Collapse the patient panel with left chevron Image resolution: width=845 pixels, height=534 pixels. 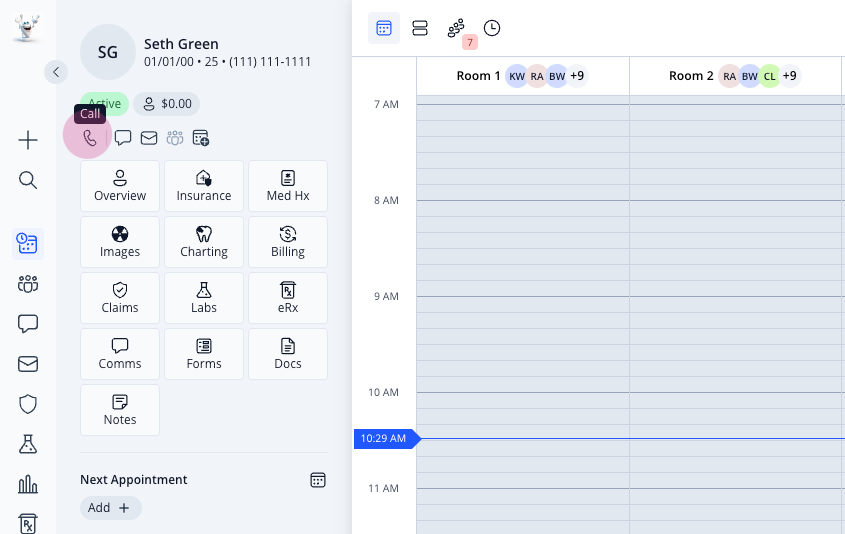pos(56,72)
